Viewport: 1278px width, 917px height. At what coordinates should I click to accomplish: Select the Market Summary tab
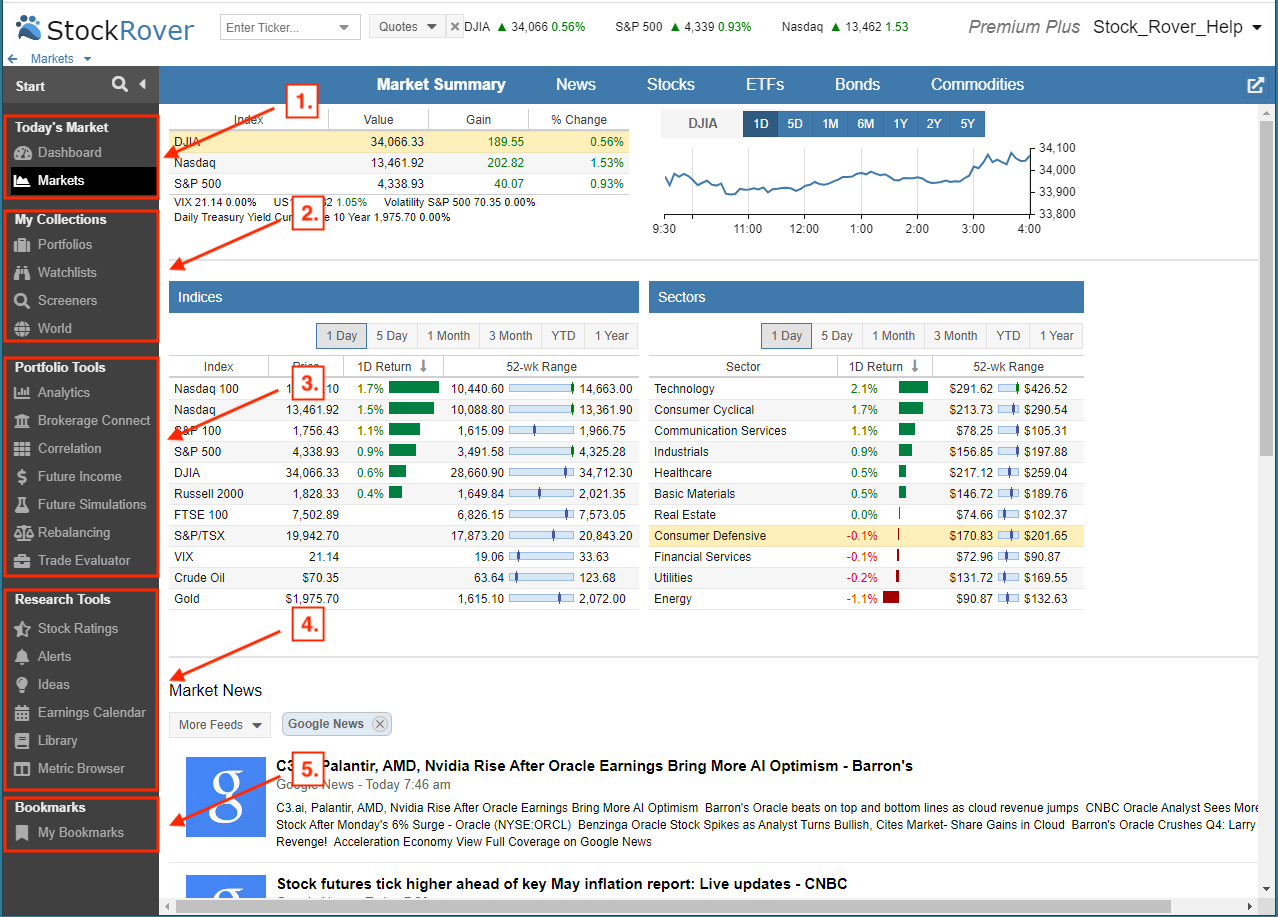(x=441, y=85)
